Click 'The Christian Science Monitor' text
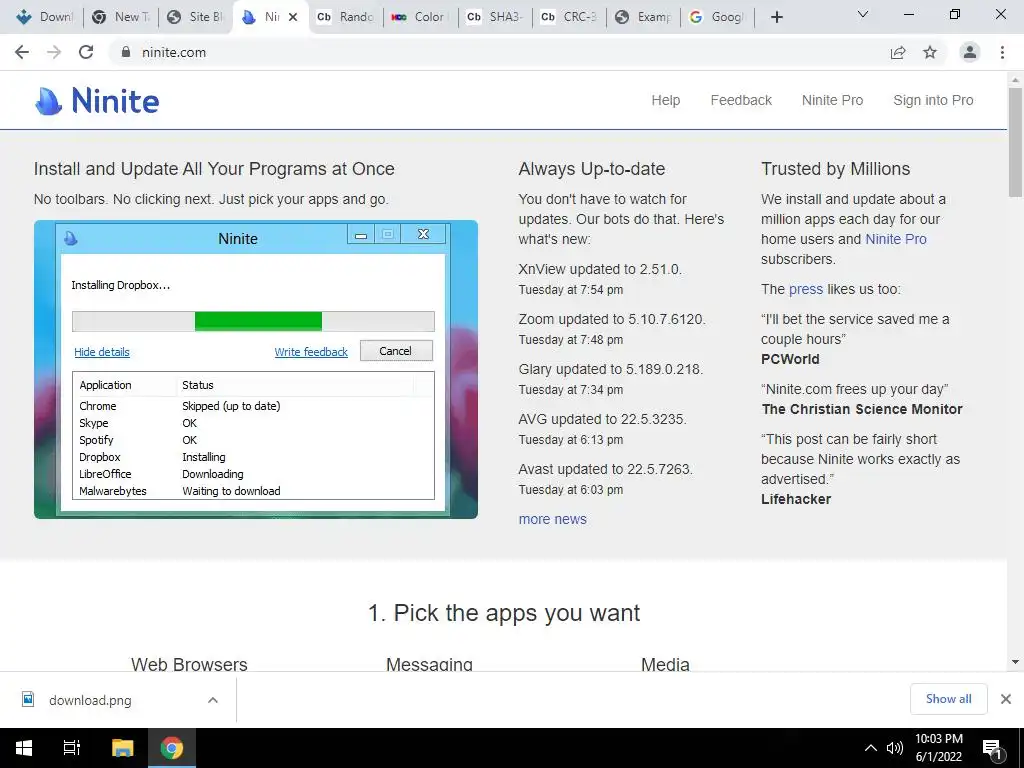The height and width of the screenshot is (768, 1024). pos(862,409)
